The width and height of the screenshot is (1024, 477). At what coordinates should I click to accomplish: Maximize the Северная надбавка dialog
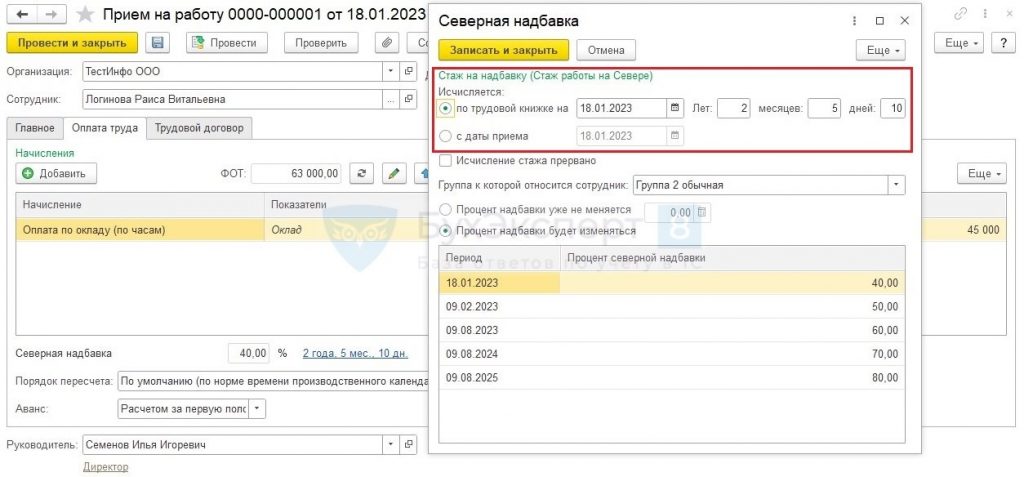coord(880,21)
